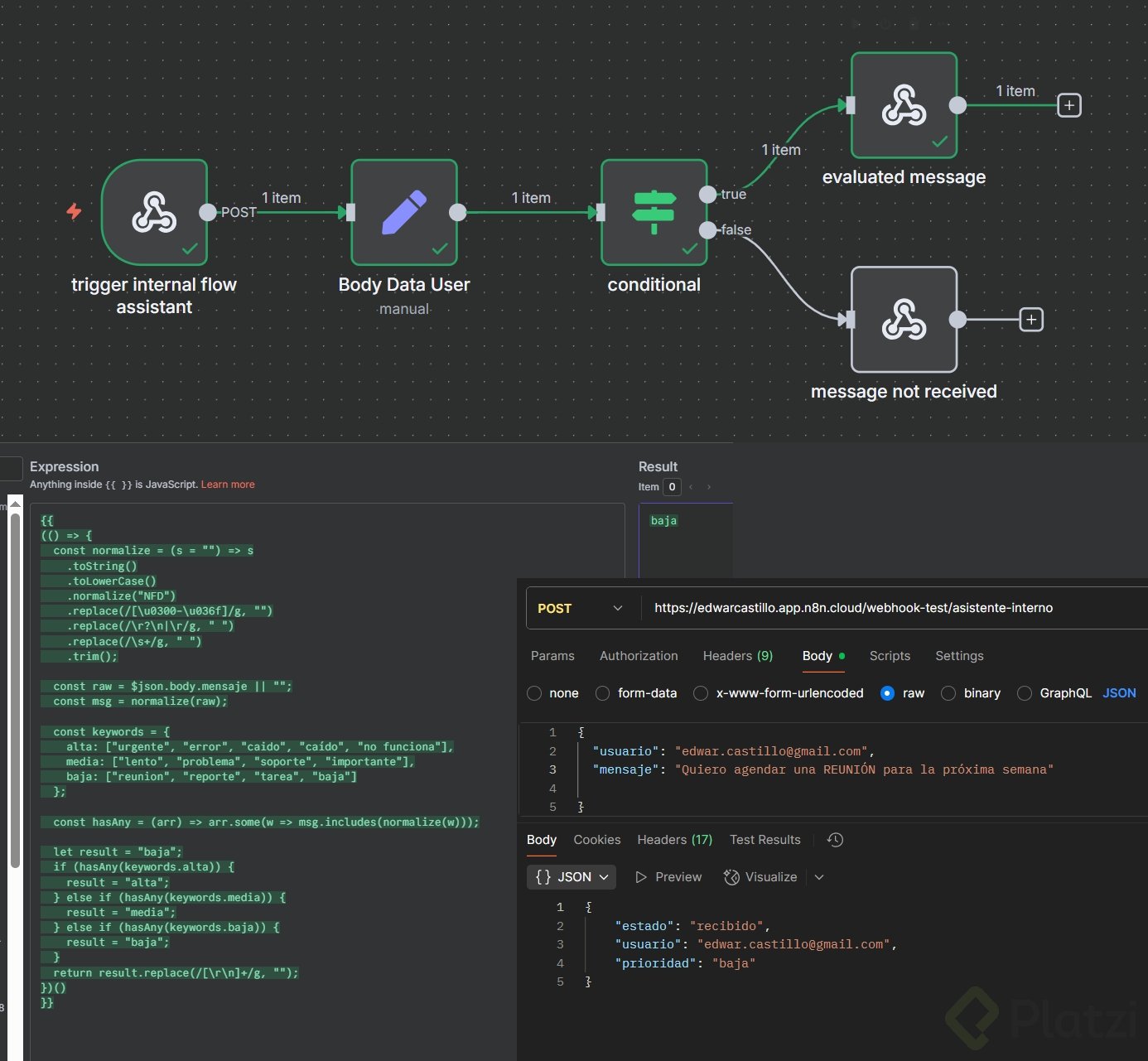The width and height of the screenshot is (1148, 1061).
Task: Click the "mensaje" line in request body
Action: [x=823, y=769]
